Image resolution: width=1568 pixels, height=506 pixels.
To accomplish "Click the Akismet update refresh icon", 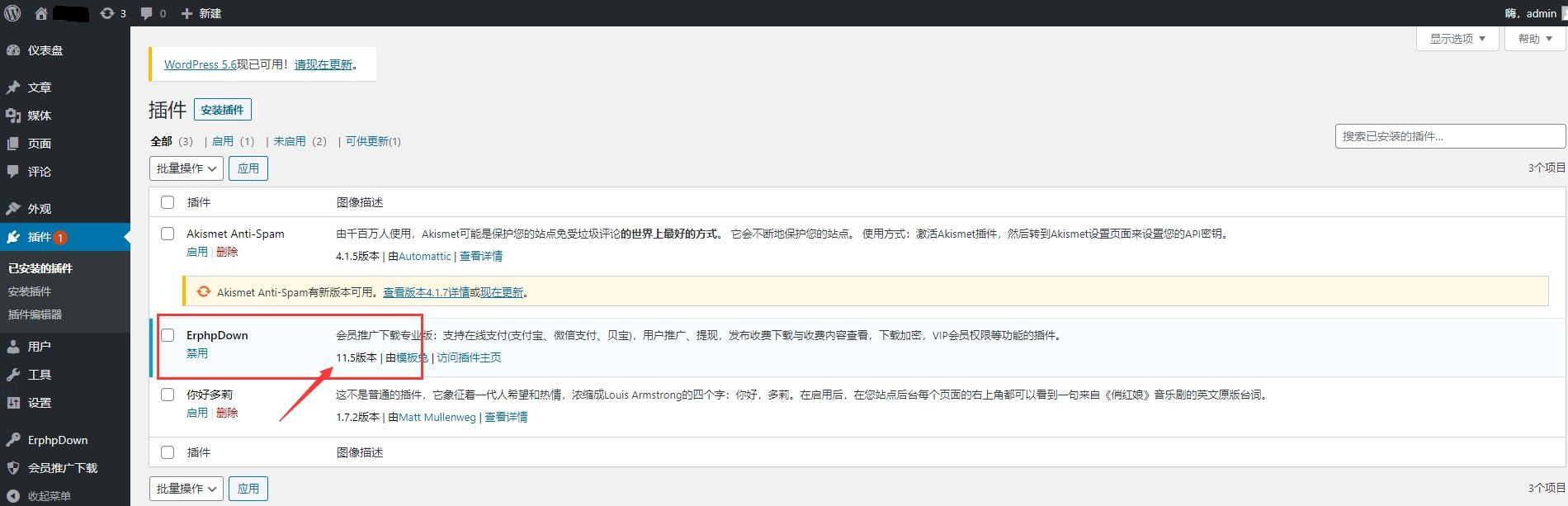I will [203, 291].
